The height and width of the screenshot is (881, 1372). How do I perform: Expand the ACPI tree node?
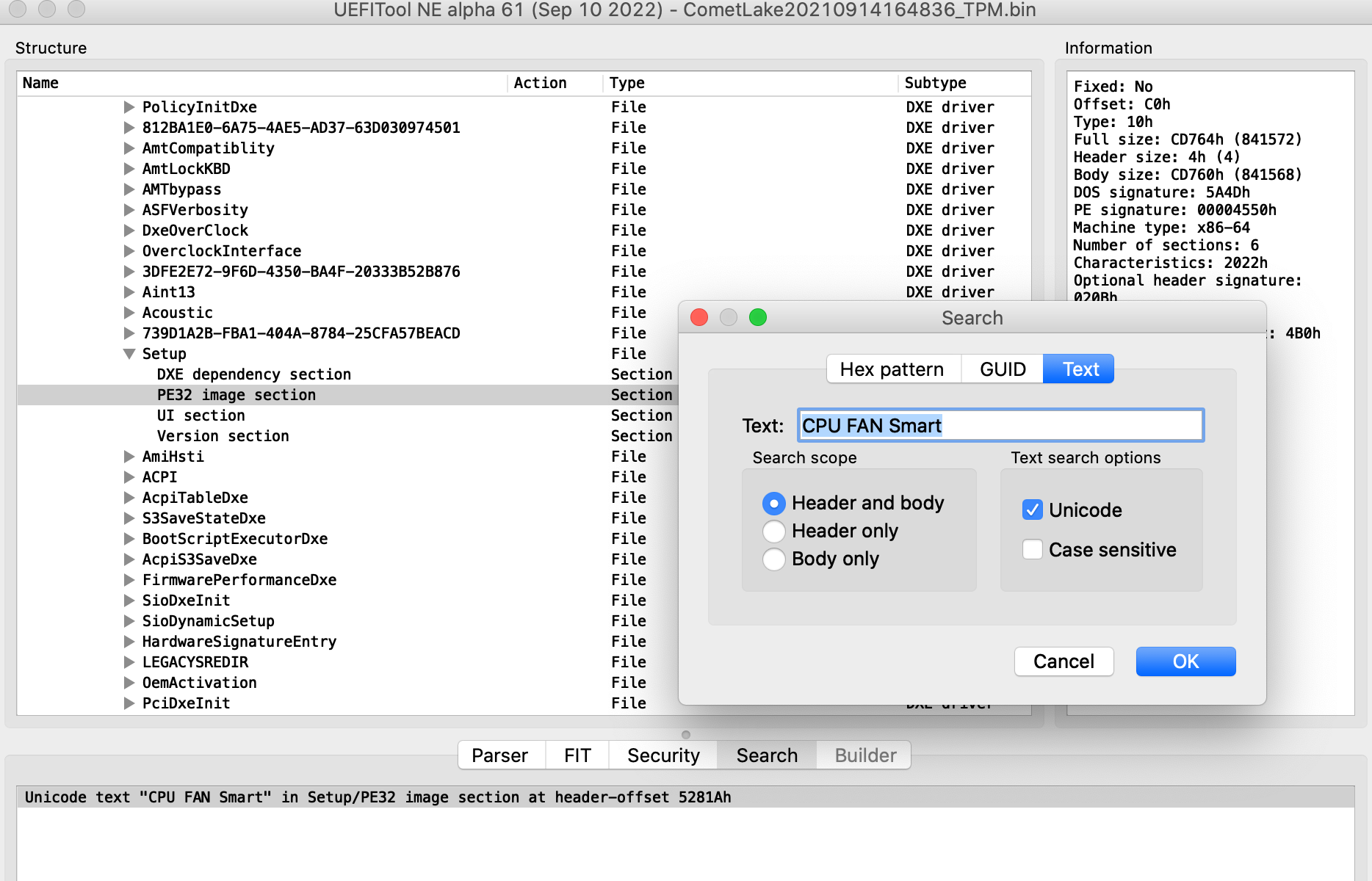tap(129, 477)
